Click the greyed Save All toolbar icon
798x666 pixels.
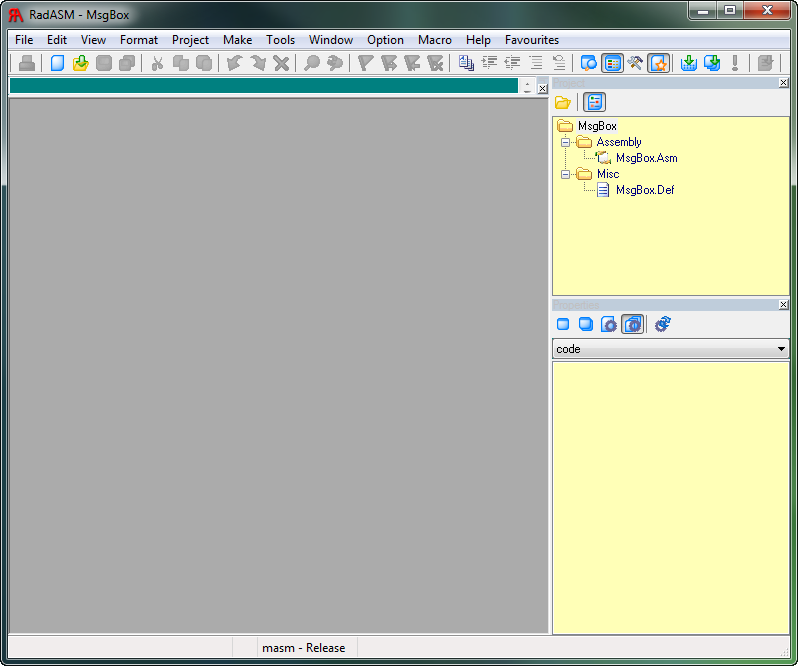[127, 64]
